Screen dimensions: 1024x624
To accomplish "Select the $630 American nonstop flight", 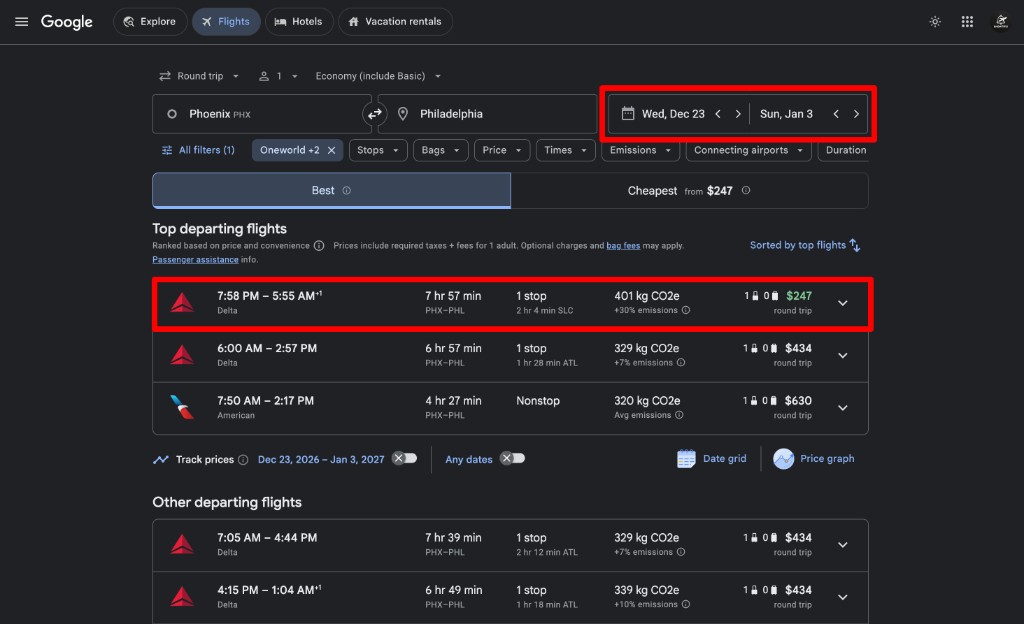I will [511, 408].
